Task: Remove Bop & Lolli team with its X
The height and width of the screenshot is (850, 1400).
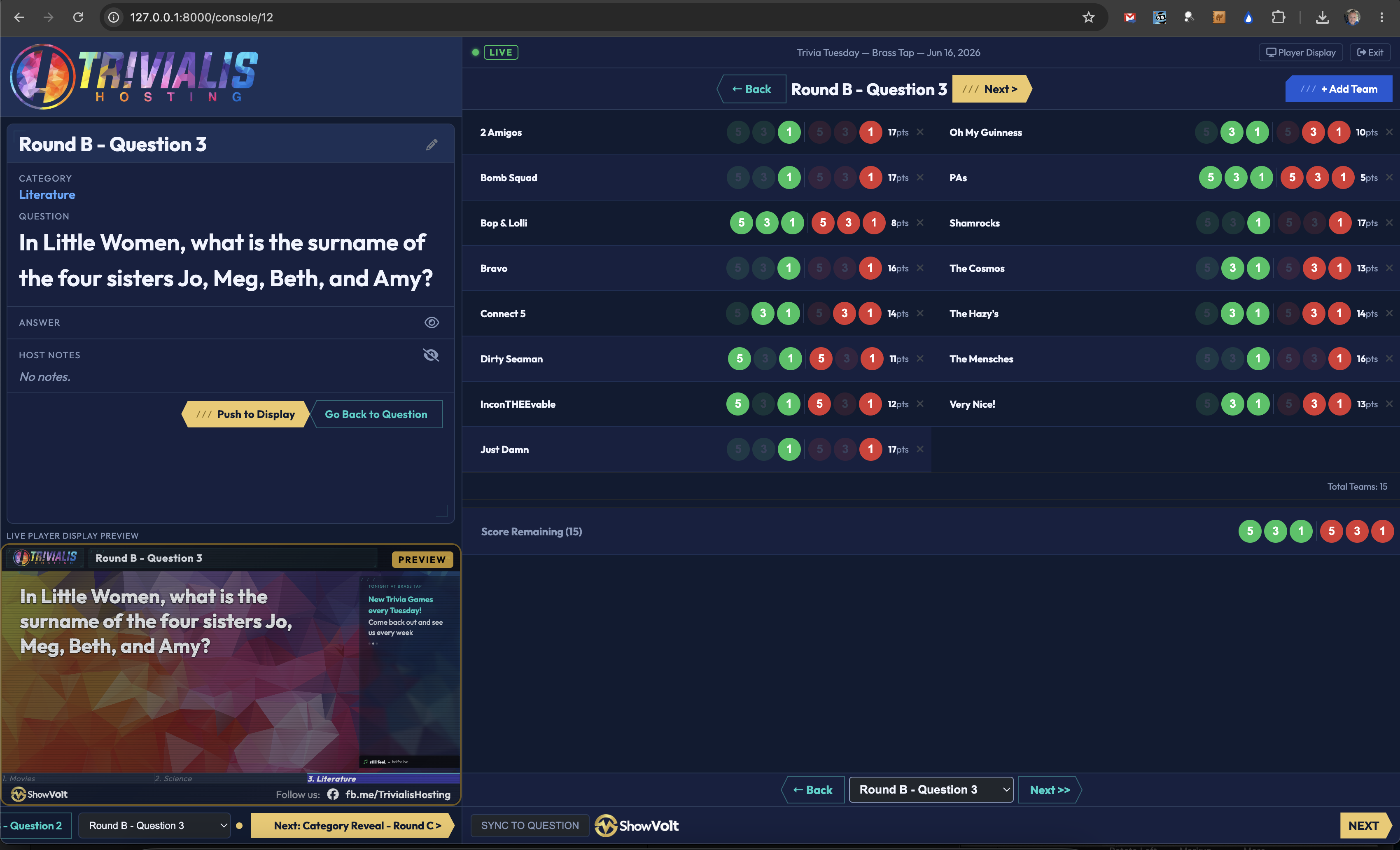Action: click(x=920, y=223)
